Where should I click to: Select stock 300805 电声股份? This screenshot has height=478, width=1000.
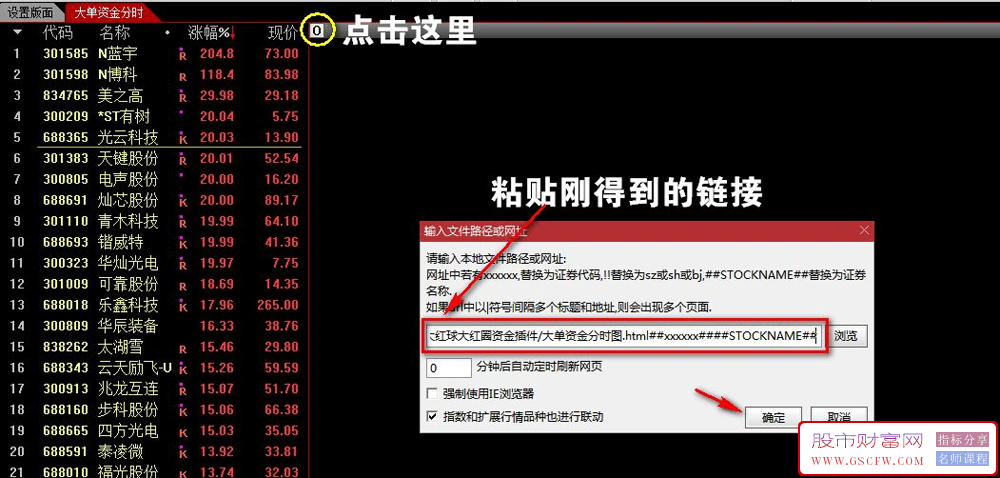pyautogui.click(x=154, y=180)
